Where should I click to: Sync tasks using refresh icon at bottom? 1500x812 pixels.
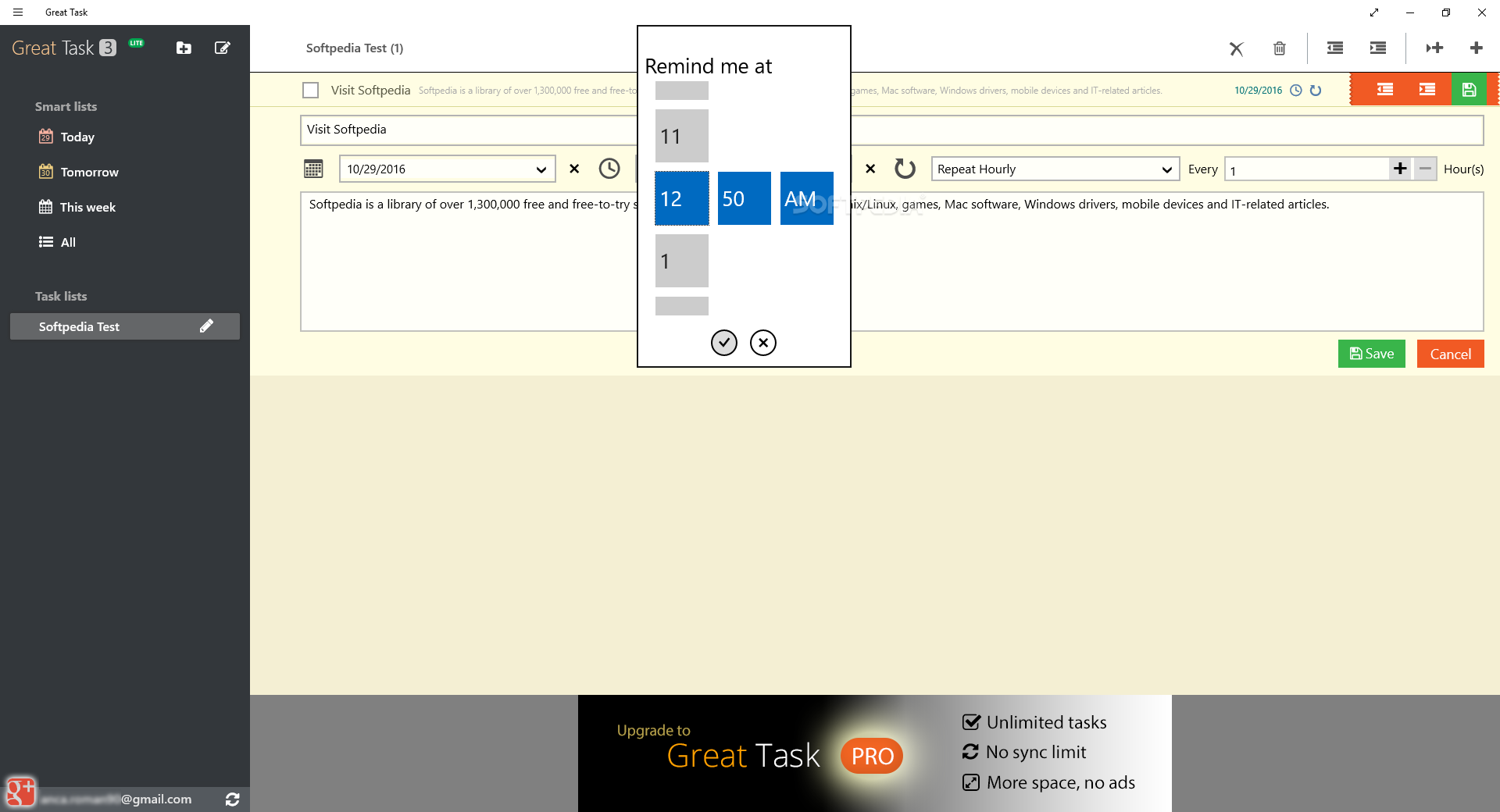[232, 799]
